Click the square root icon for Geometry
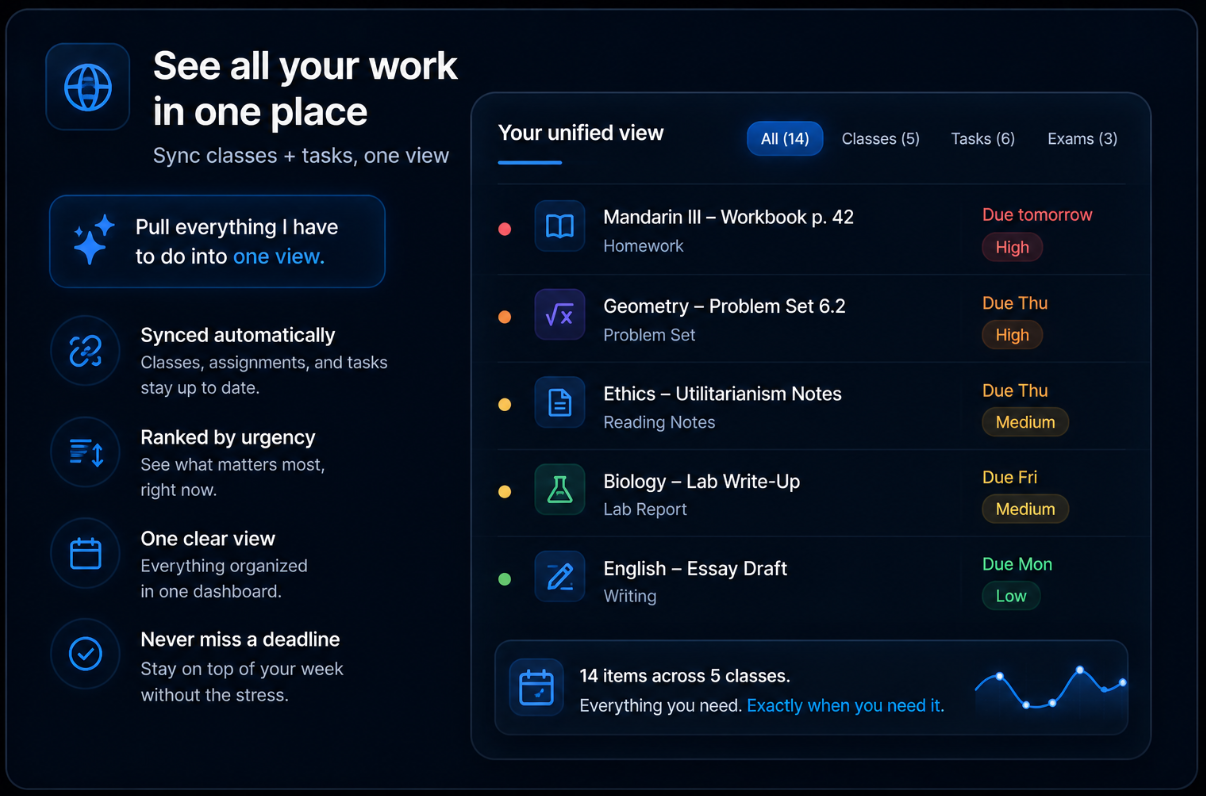This screenshot has width=1206, height=796. tap(559, 315)
